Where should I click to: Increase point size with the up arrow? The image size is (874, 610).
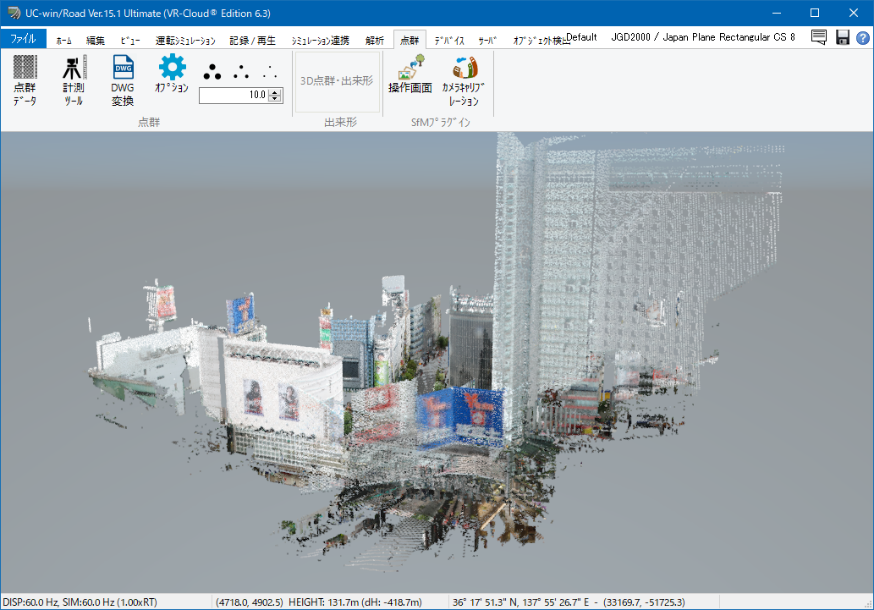[276, 91]
